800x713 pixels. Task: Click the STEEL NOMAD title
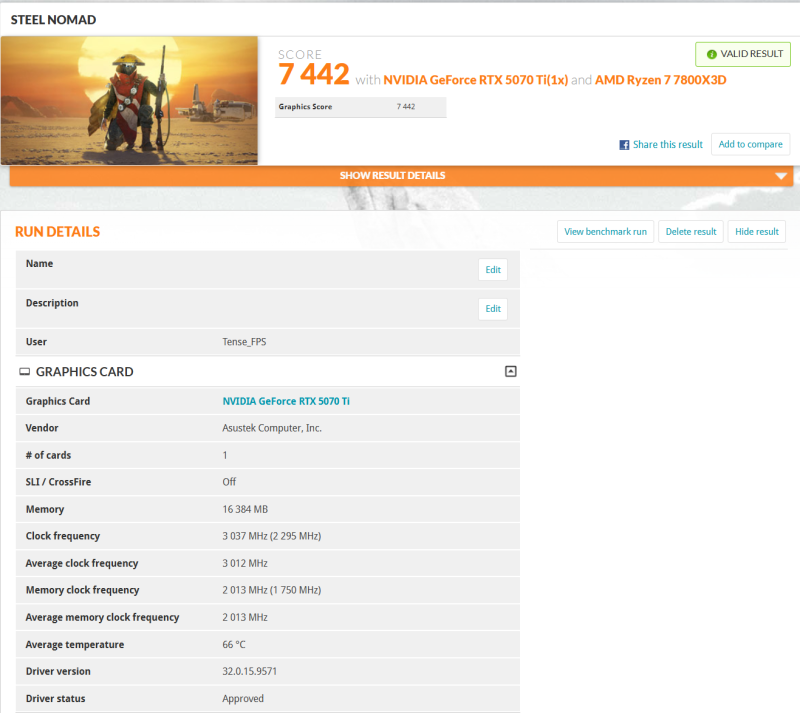(54, 20)
